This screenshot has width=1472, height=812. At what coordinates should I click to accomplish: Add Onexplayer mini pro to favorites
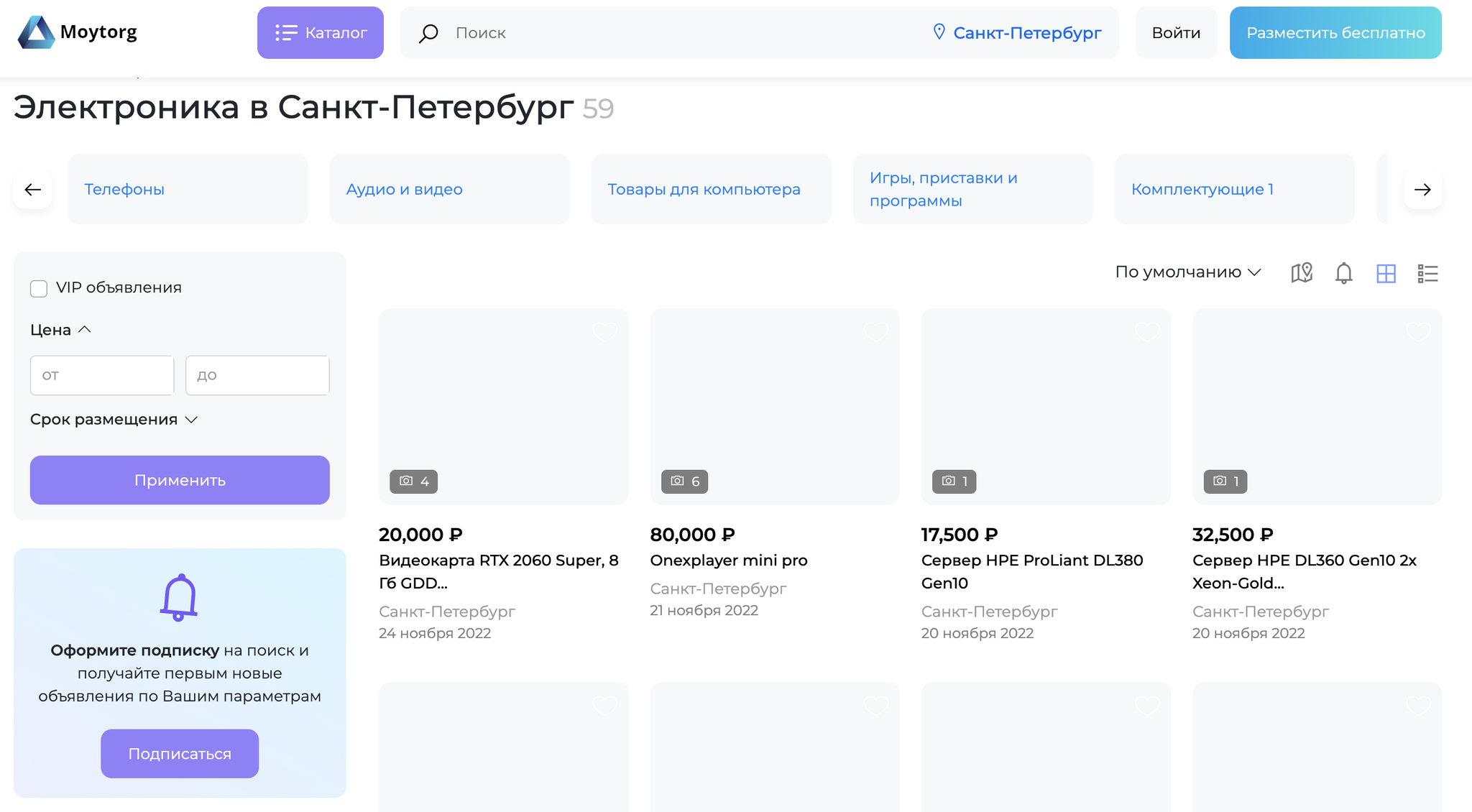[875, 332]
